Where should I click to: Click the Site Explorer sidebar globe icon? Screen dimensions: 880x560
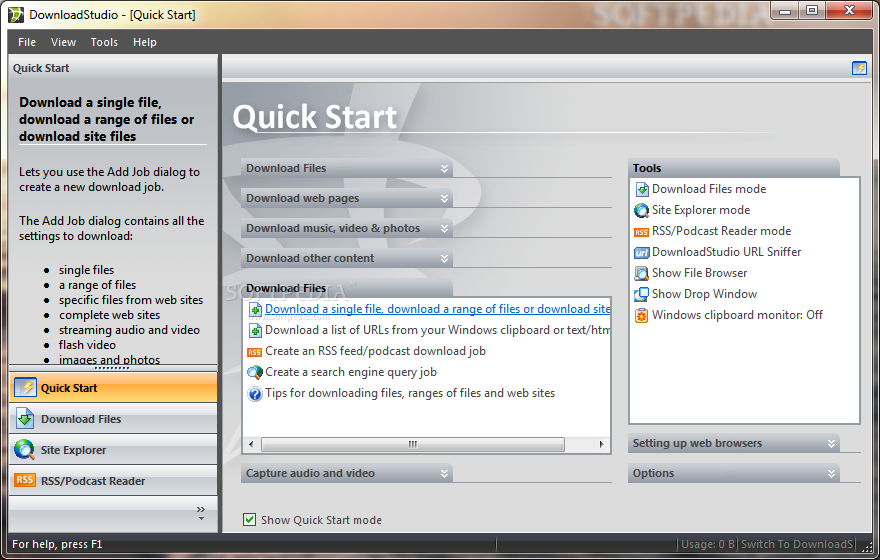click(25, 449)
